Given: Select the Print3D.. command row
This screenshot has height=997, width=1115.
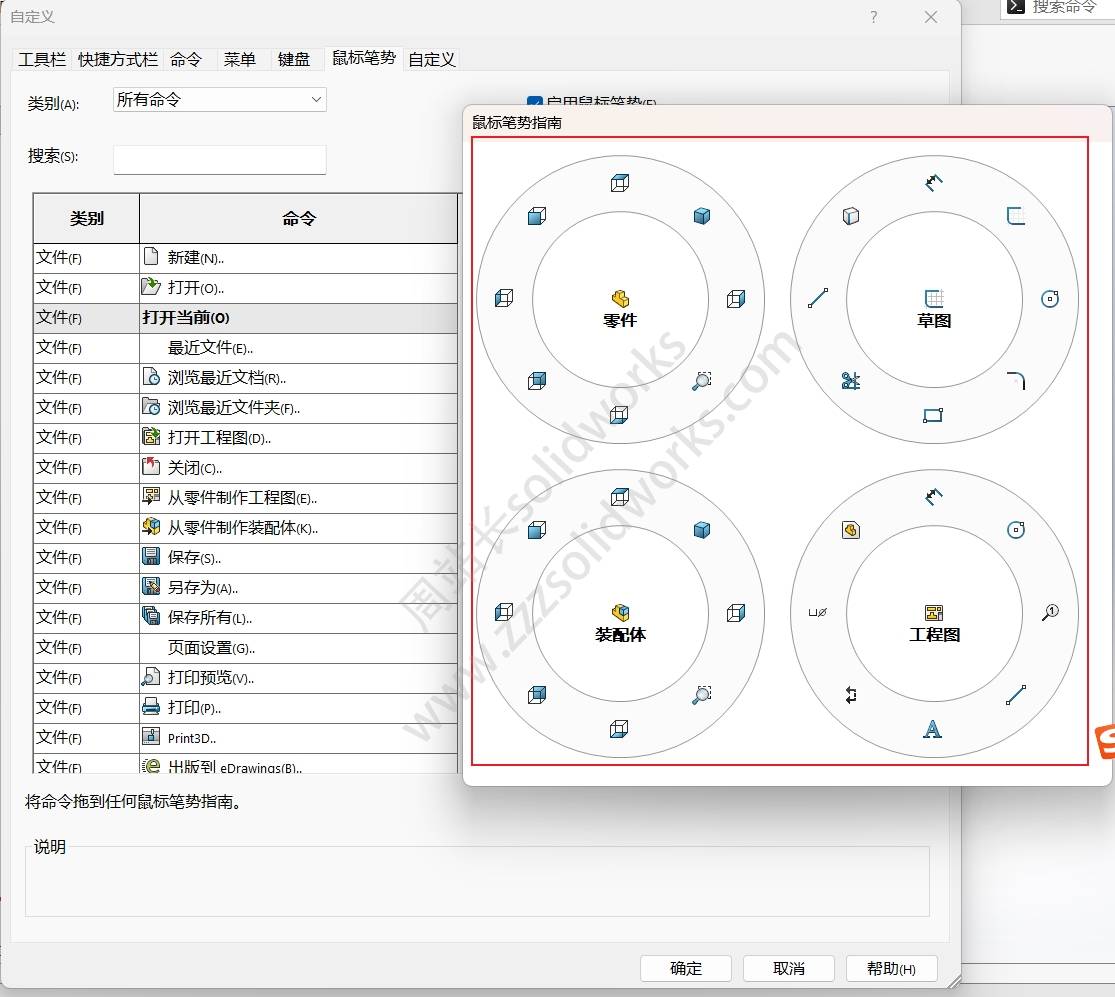Looking at the screenshot, I should pos(245,738).
